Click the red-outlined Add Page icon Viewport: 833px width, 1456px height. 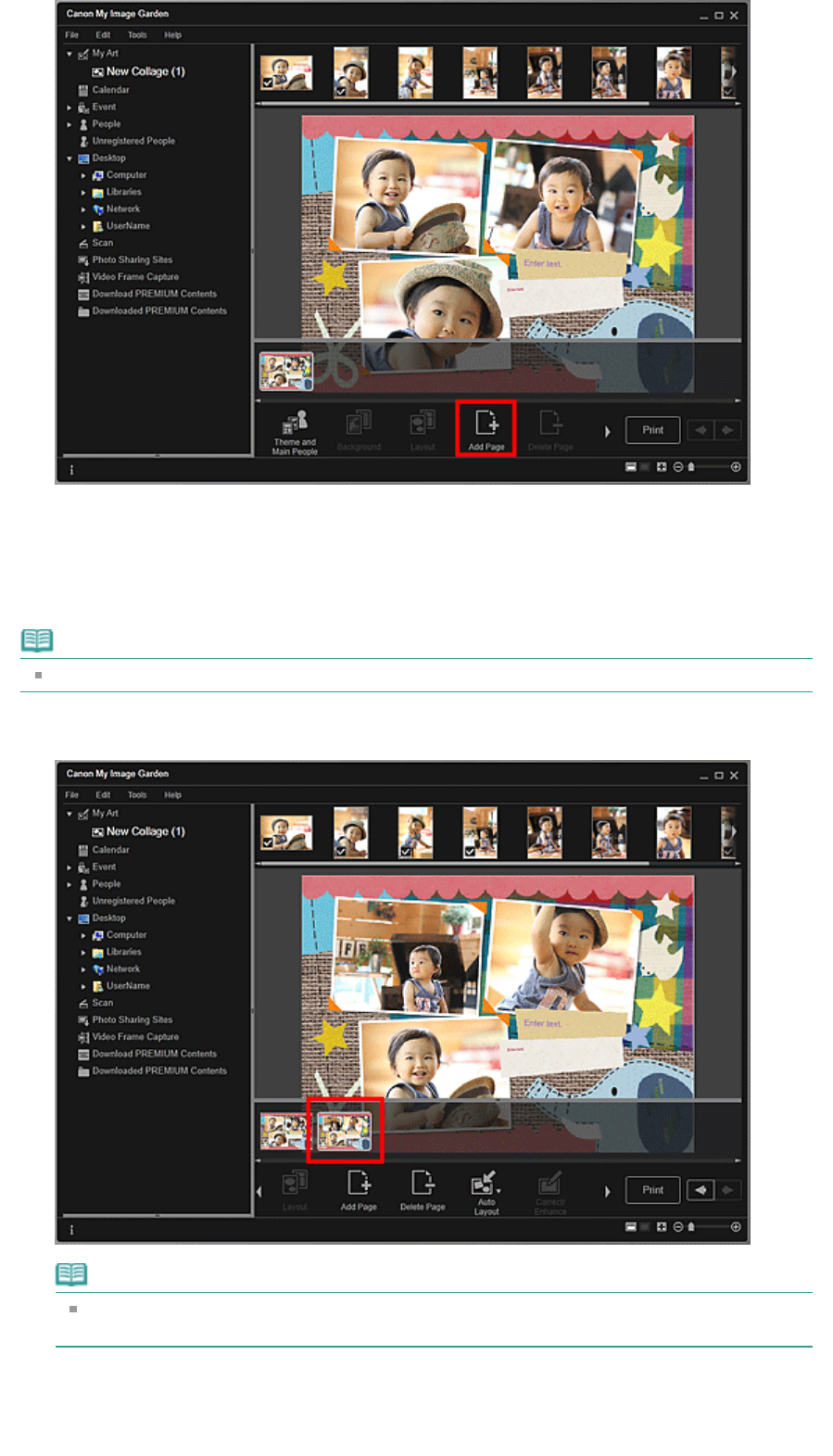pos(486,429)
